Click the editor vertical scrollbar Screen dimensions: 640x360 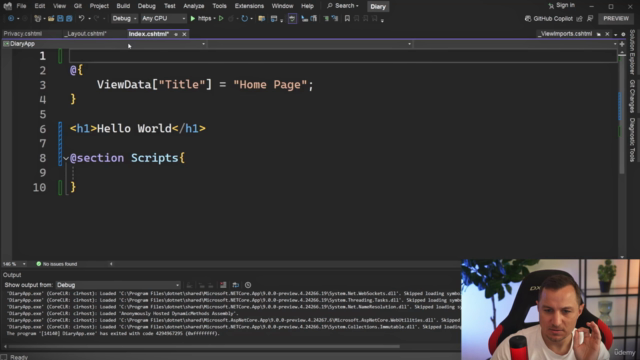pos(622,114)
